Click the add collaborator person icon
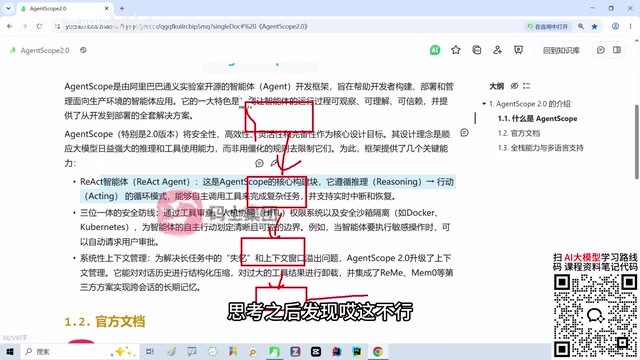Screen dimensions: 640x360 click(x=497, y=50)
